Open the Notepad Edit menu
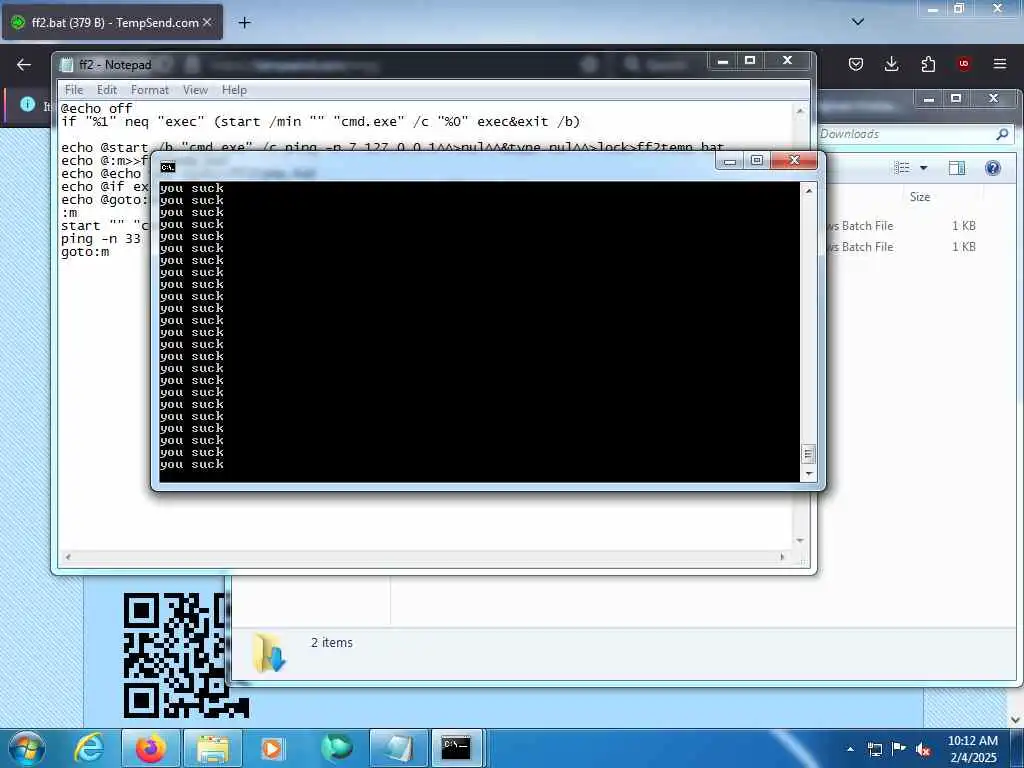Screen dimensions: 1024x768 (106, 90)
